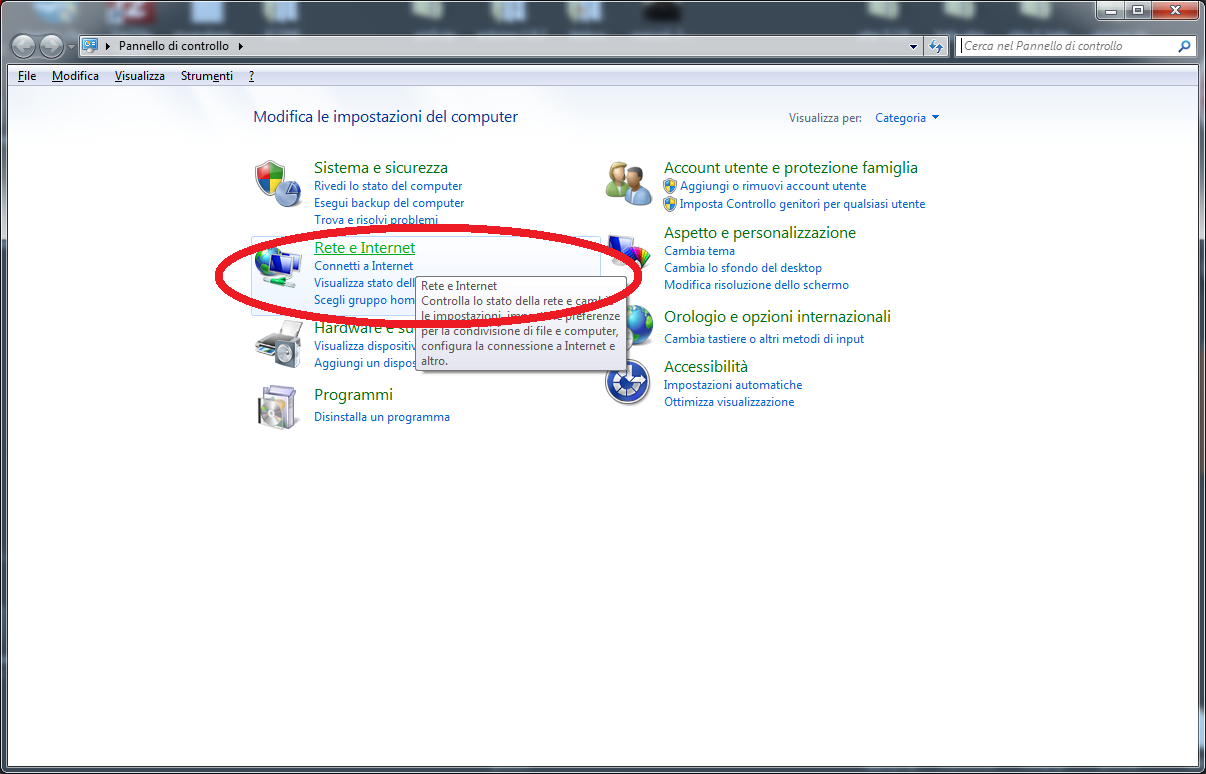Screen dimensions: 1206x774
Task: Open the Visualizza menu
Action: [139, 76]
